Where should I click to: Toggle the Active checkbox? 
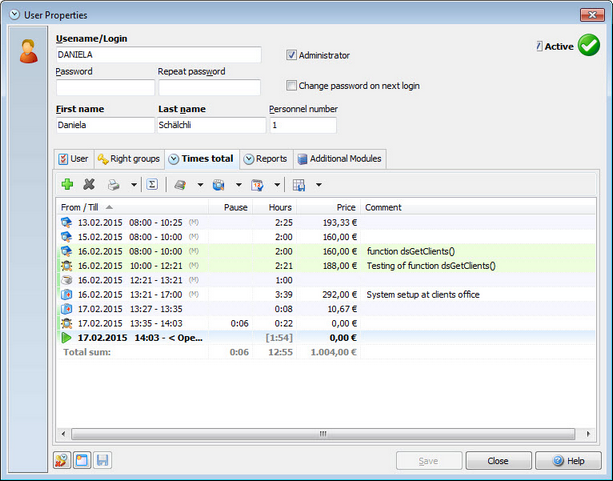coord(540,46)
